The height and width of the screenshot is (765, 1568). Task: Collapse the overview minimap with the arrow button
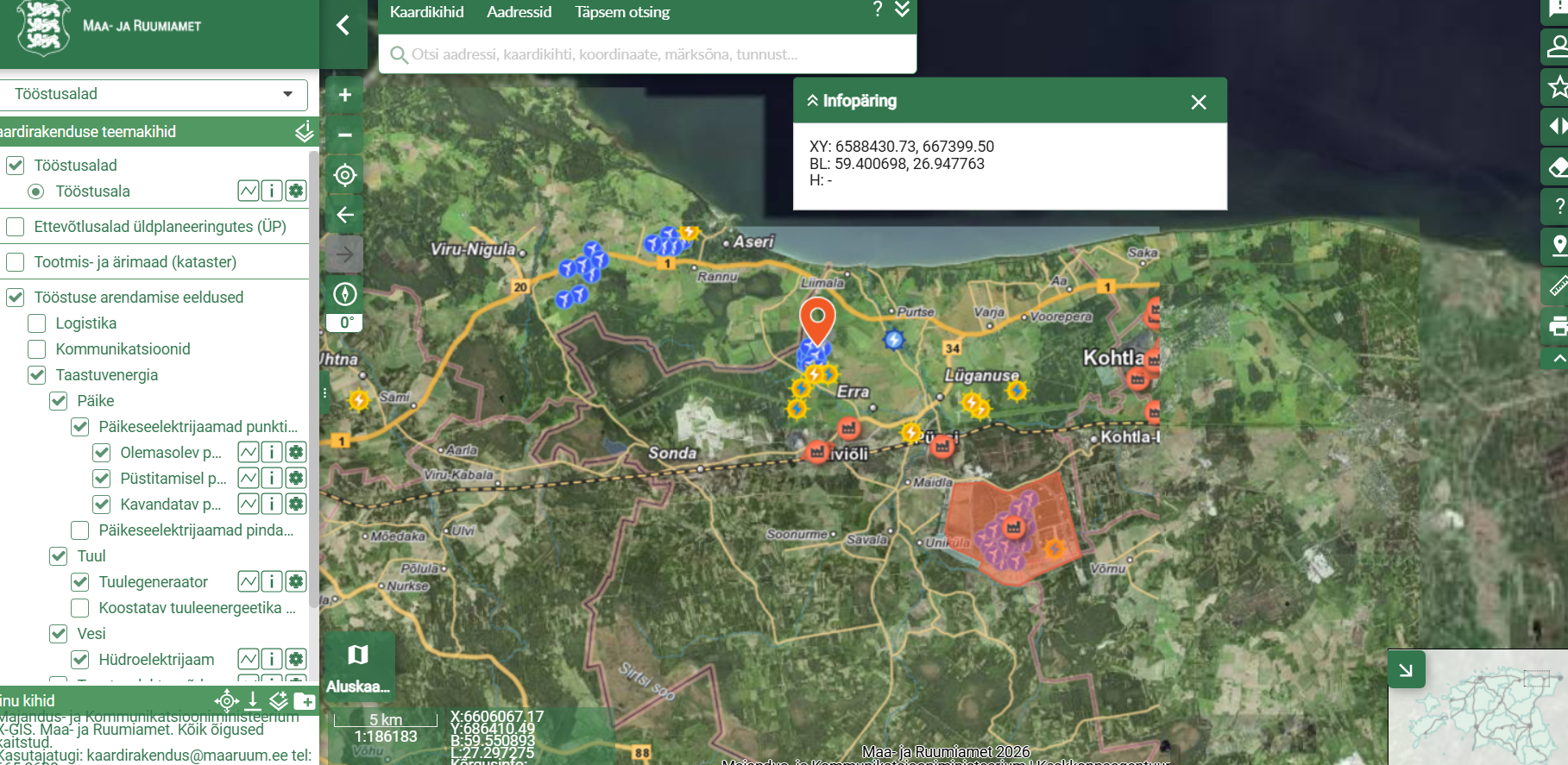tap(1406, 670)
